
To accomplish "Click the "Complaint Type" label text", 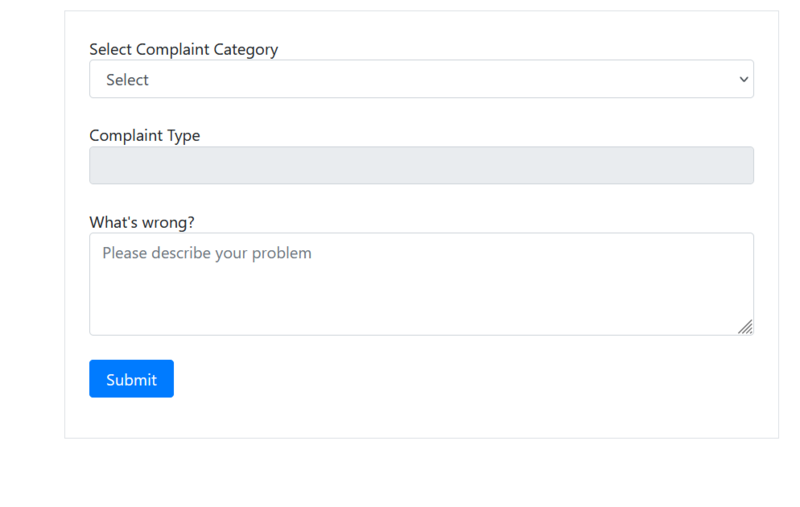I will coord(144,136).
